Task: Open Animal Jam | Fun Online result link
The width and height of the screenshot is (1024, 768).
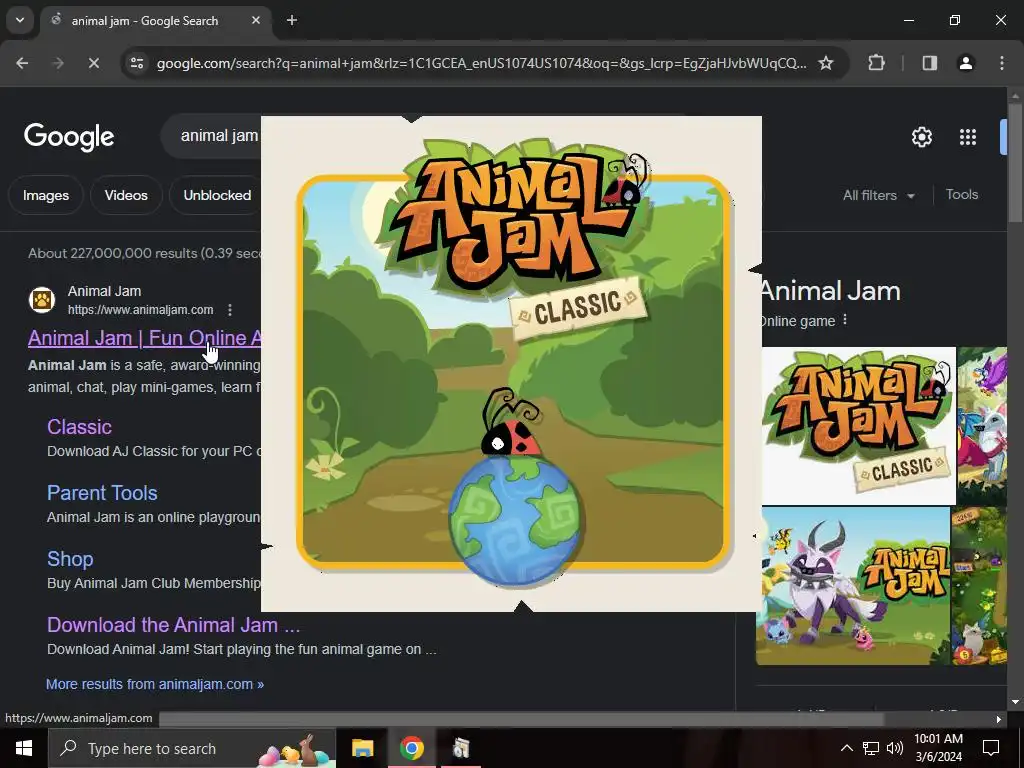Action: tap(144, 338)
